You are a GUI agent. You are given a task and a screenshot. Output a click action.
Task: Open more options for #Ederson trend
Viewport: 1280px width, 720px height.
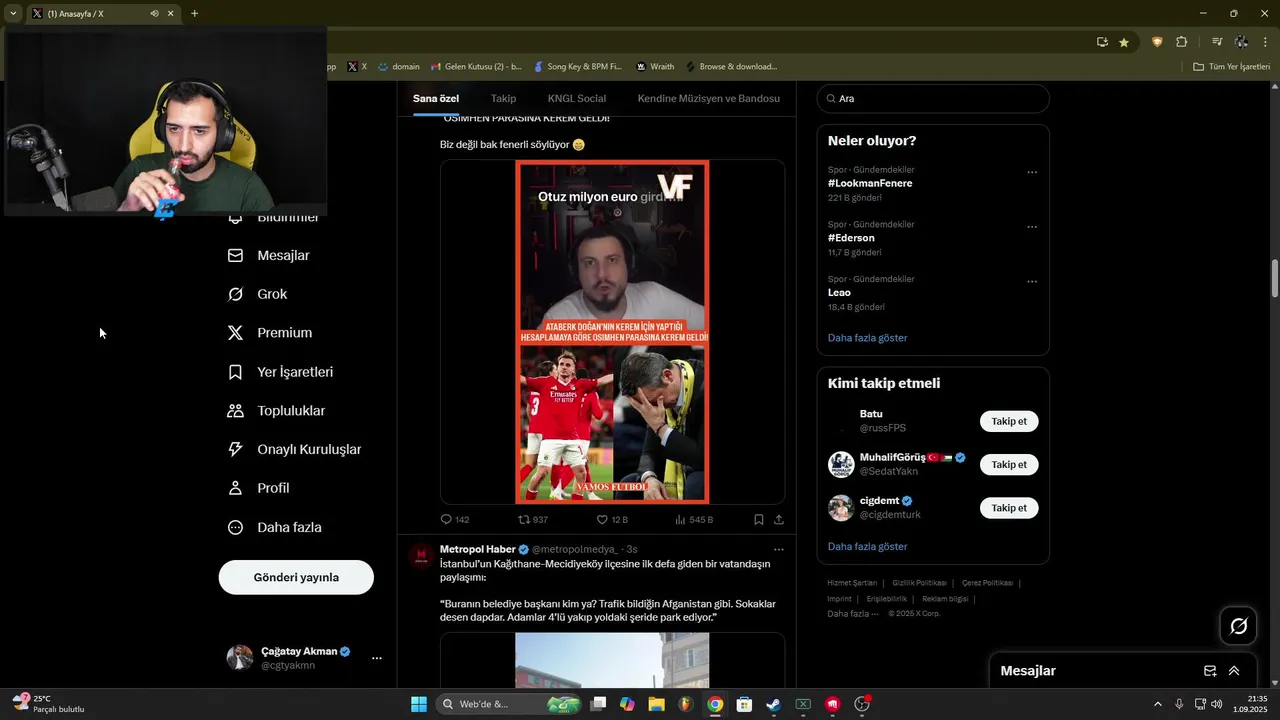1032,227
